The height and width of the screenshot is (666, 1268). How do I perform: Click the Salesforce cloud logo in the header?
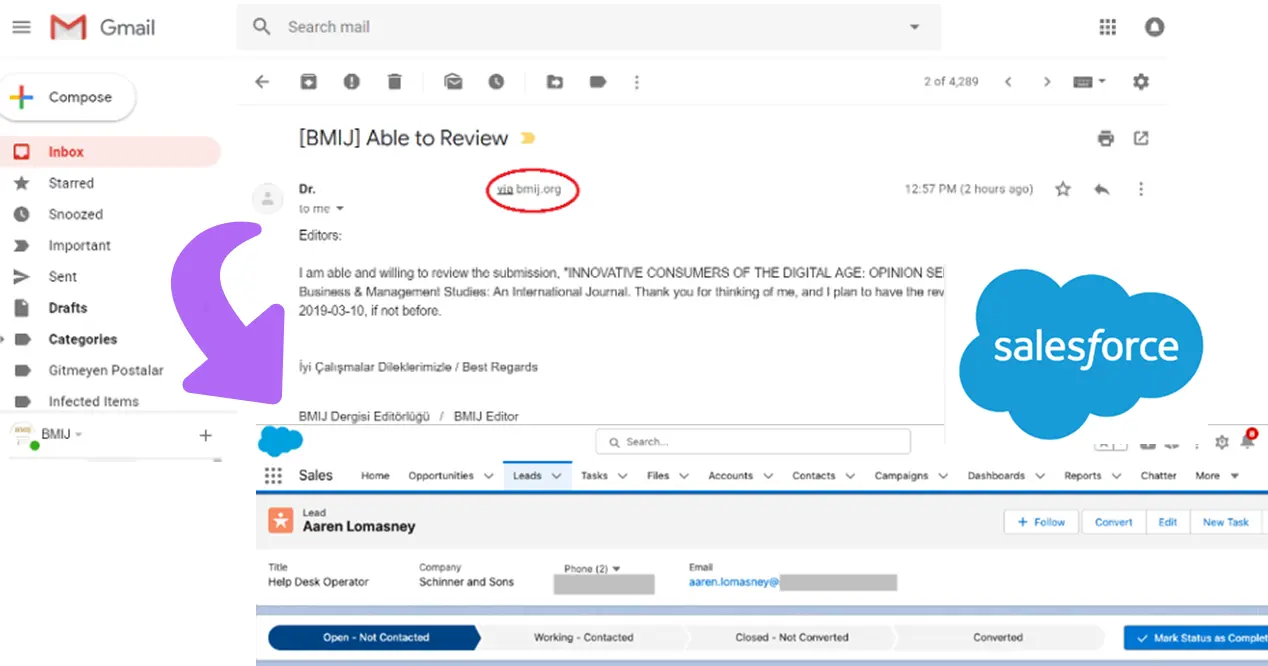tap(280, 441)
